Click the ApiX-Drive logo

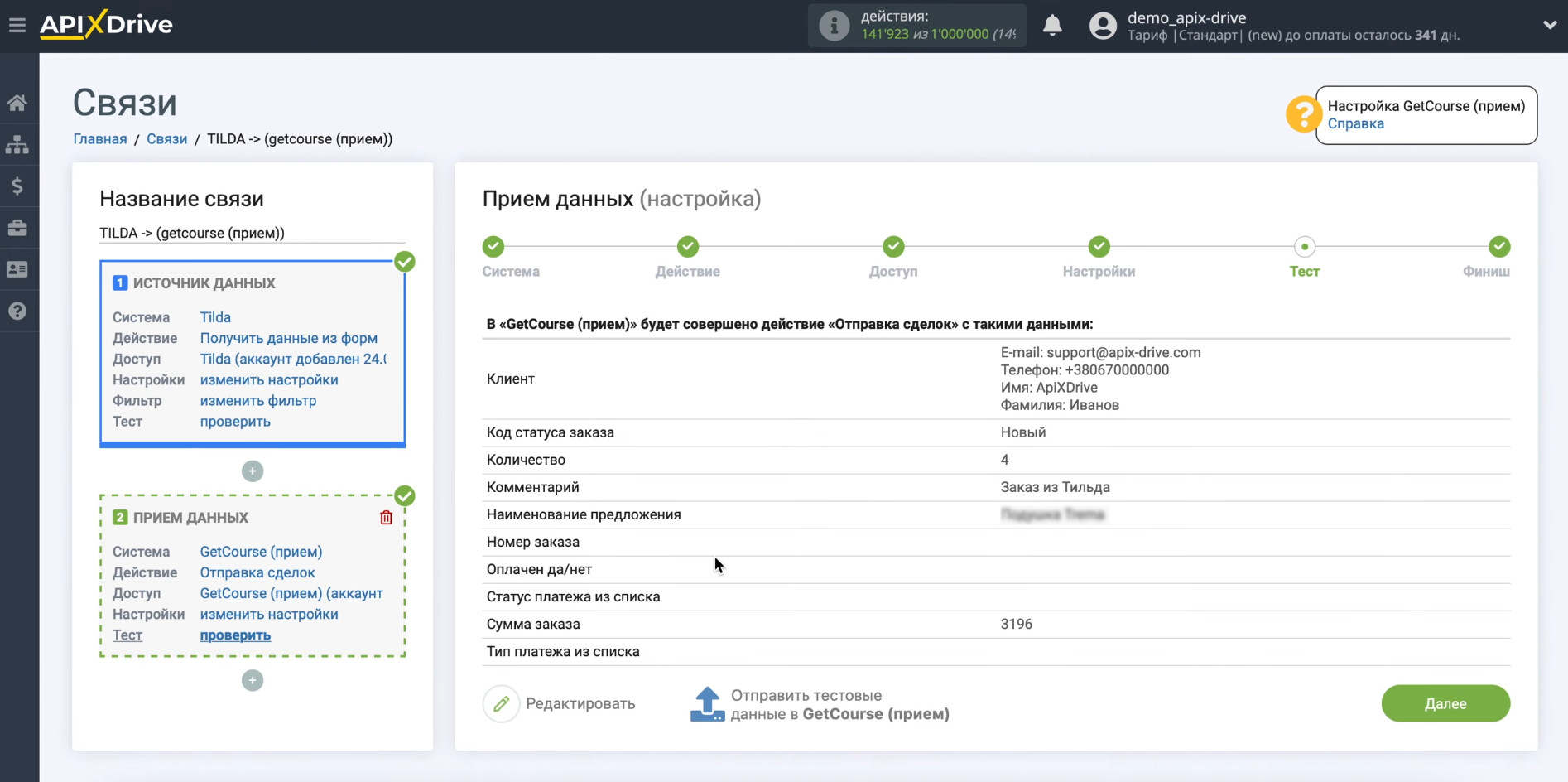(x=106, y=24)
